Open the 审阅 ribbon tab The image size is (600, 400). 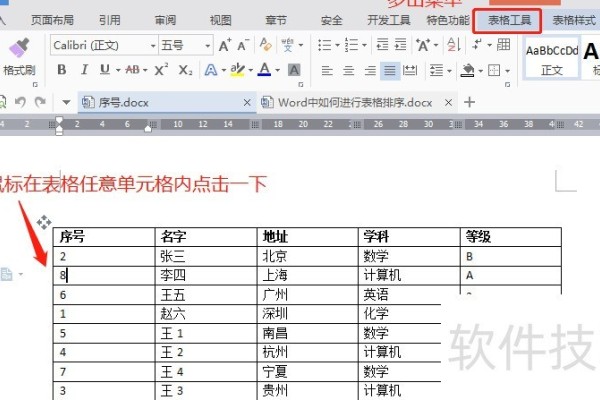coord(165,20)
